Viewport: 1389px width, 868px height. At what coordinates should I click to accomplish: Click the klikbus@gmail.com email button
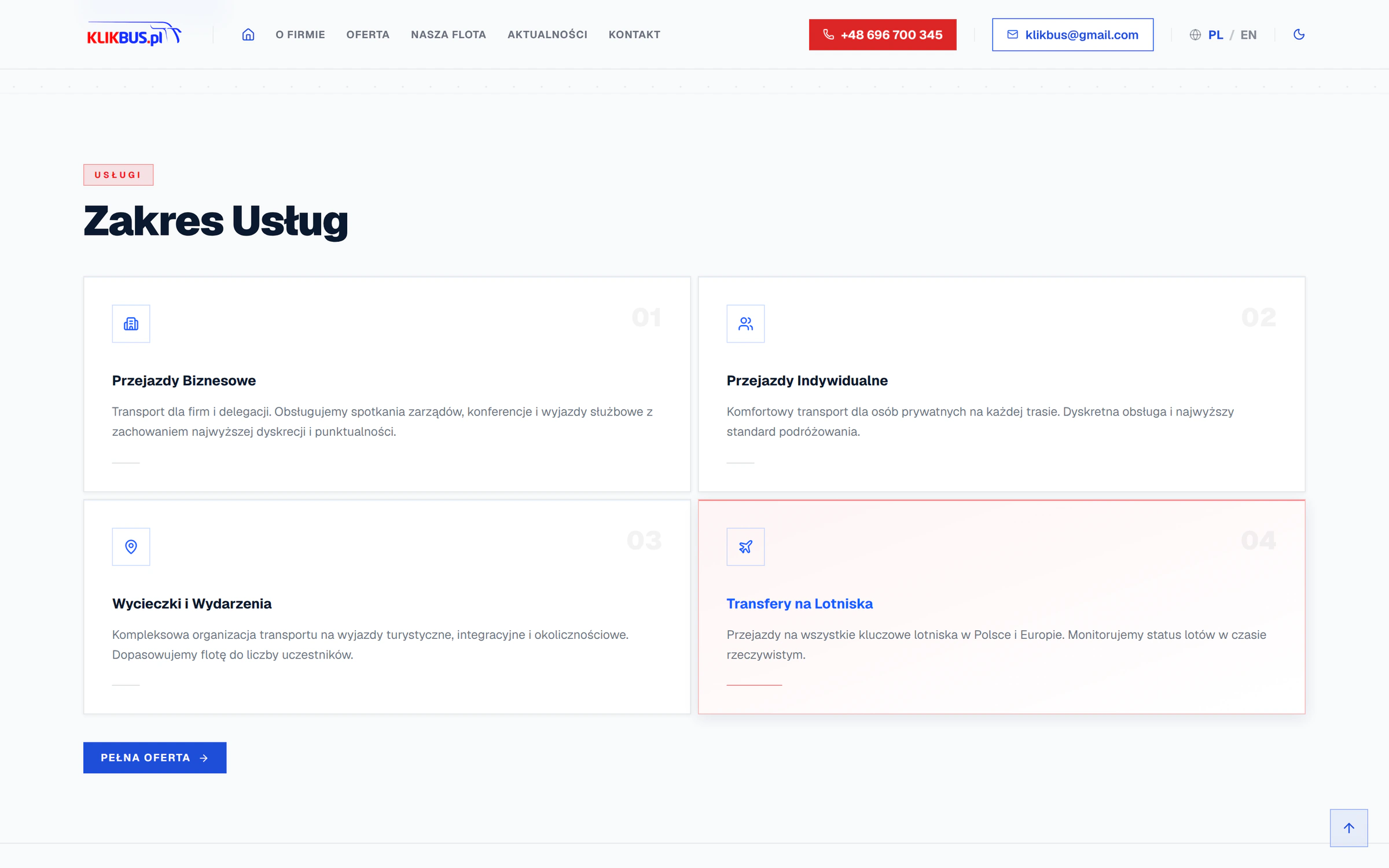pos(1072,35)
